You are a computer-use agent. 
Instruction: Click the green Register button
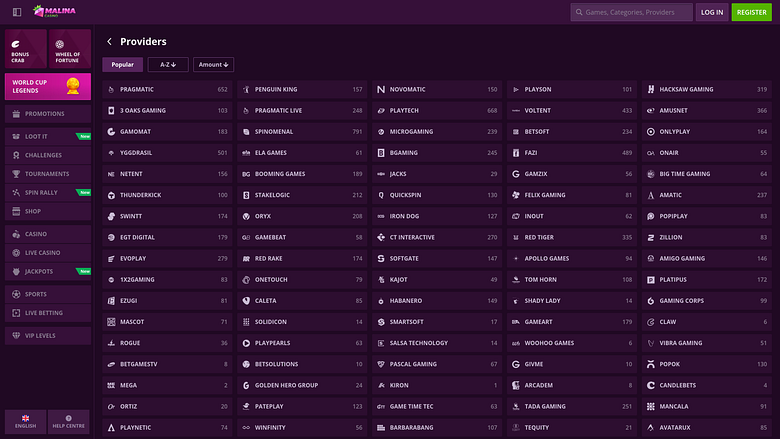[752, 12]
